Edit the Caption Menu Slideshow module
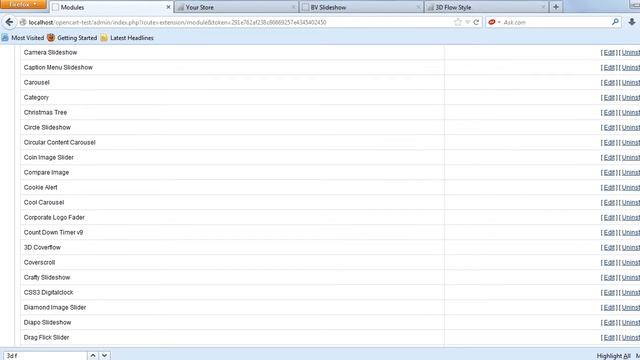The height and width of the screenshot is (360, 640). [609, 68]
